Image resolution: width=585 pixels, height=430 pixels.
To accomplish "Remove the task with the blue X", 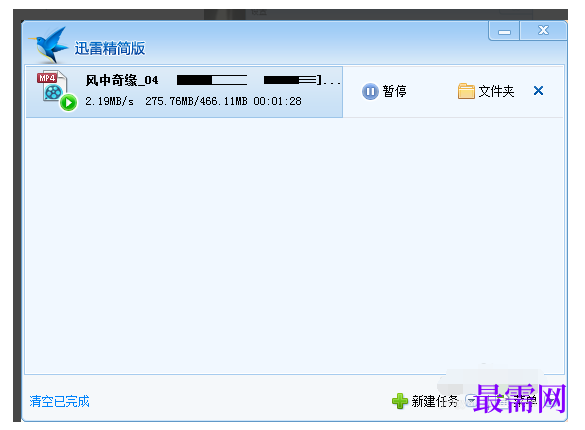I will [x=538, y=91].
